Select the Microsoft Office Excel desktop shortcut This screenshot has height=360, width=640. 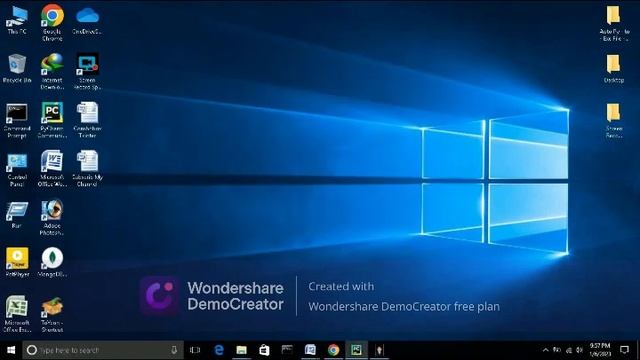pos(17,314)
